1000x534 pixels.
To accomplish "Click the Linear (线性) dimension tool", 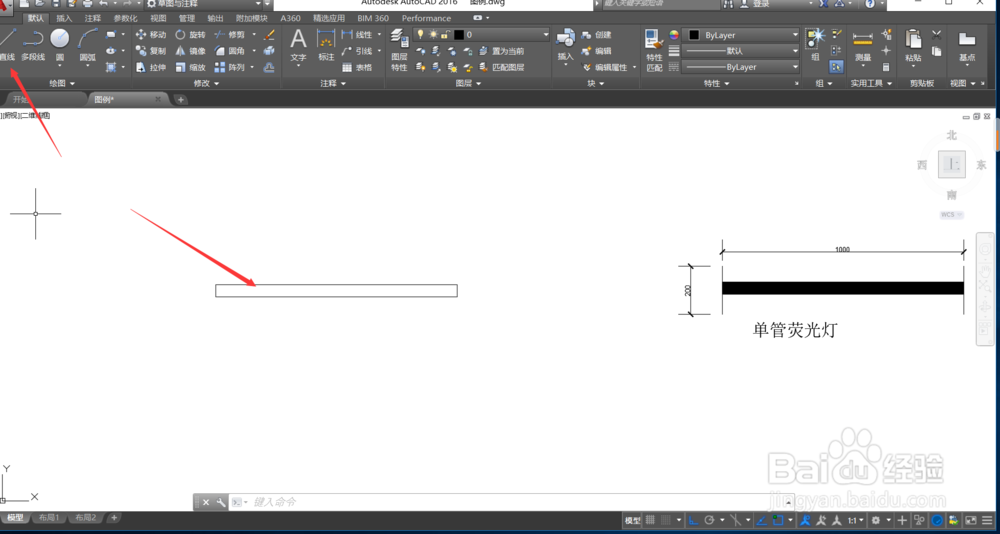I will coord(357,34).
